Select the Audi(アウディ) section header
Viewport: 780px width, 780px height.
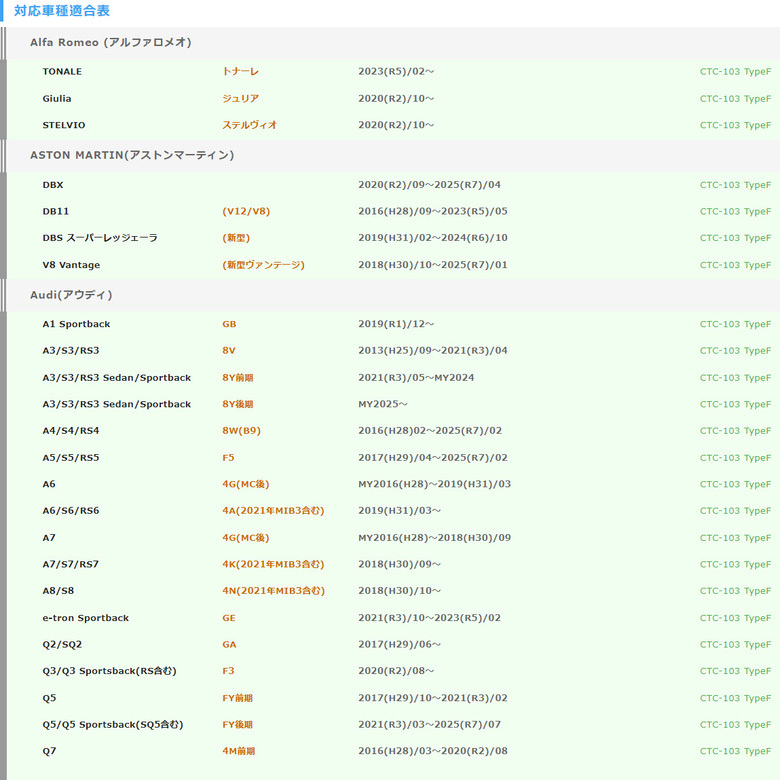click(x=71, y=295)
